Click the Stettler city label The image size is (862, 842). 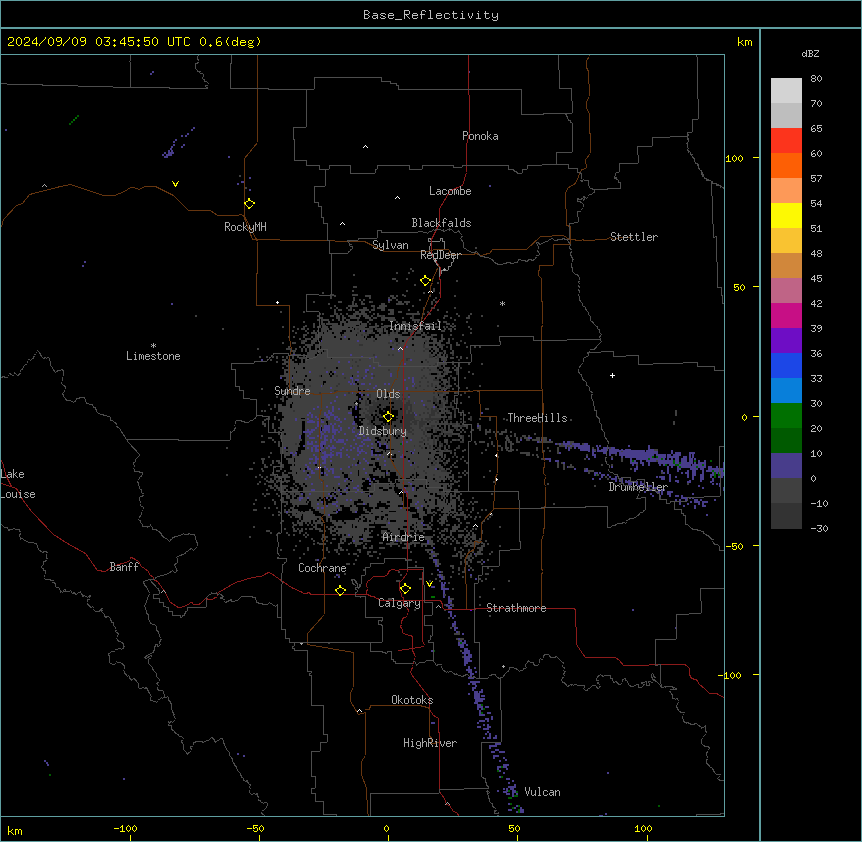[634, 237]
